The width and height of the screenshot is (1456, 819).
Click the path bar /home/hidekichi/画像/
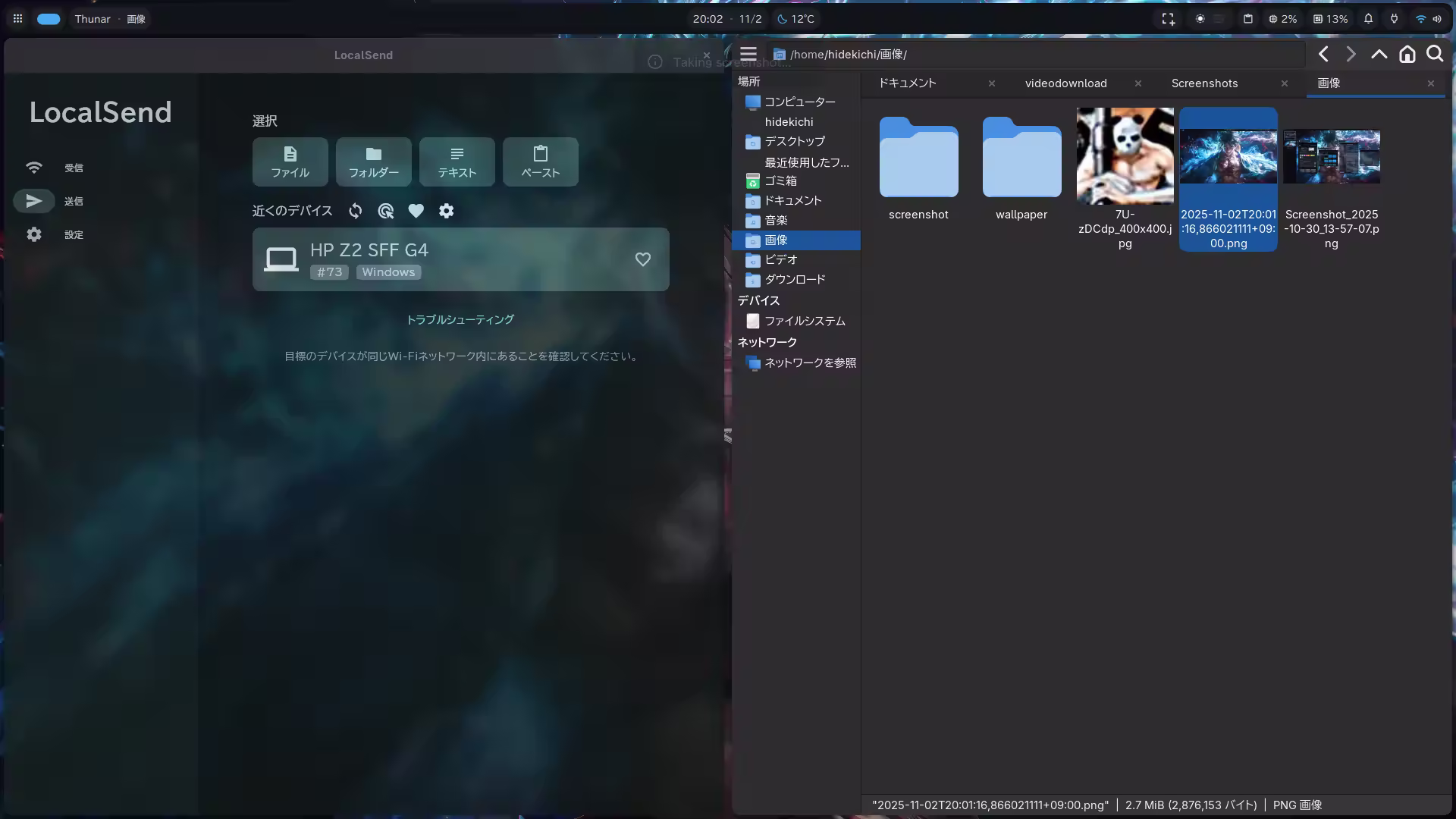pos(848,55)
